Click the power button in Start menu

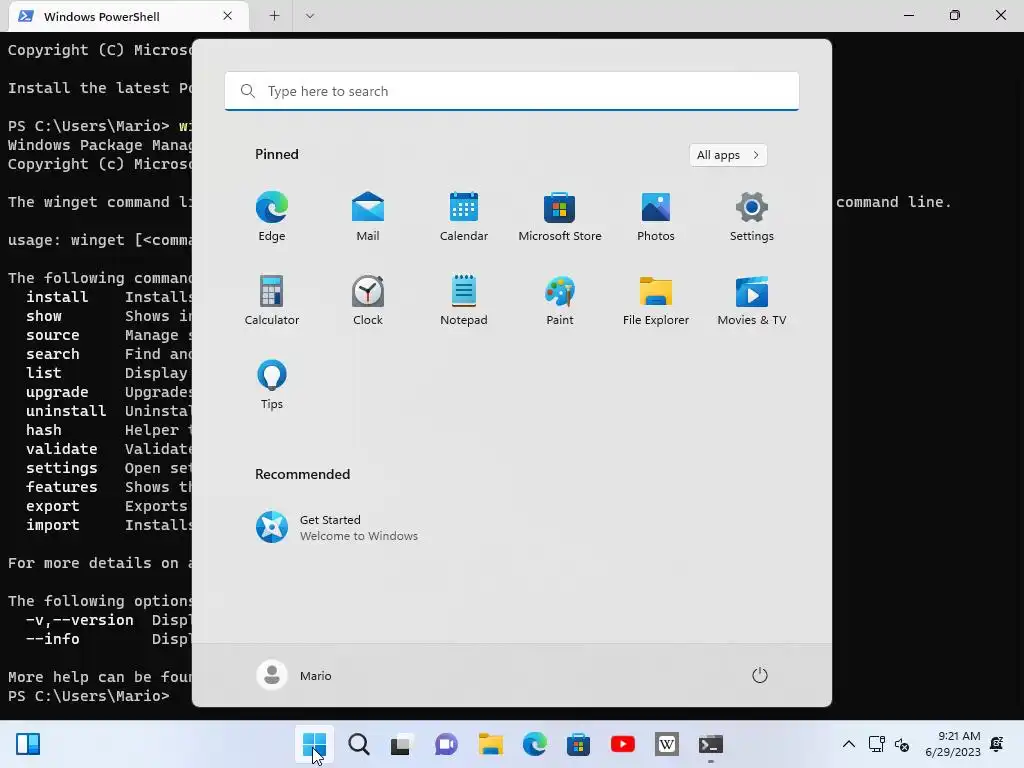click(x=760, y=675)
